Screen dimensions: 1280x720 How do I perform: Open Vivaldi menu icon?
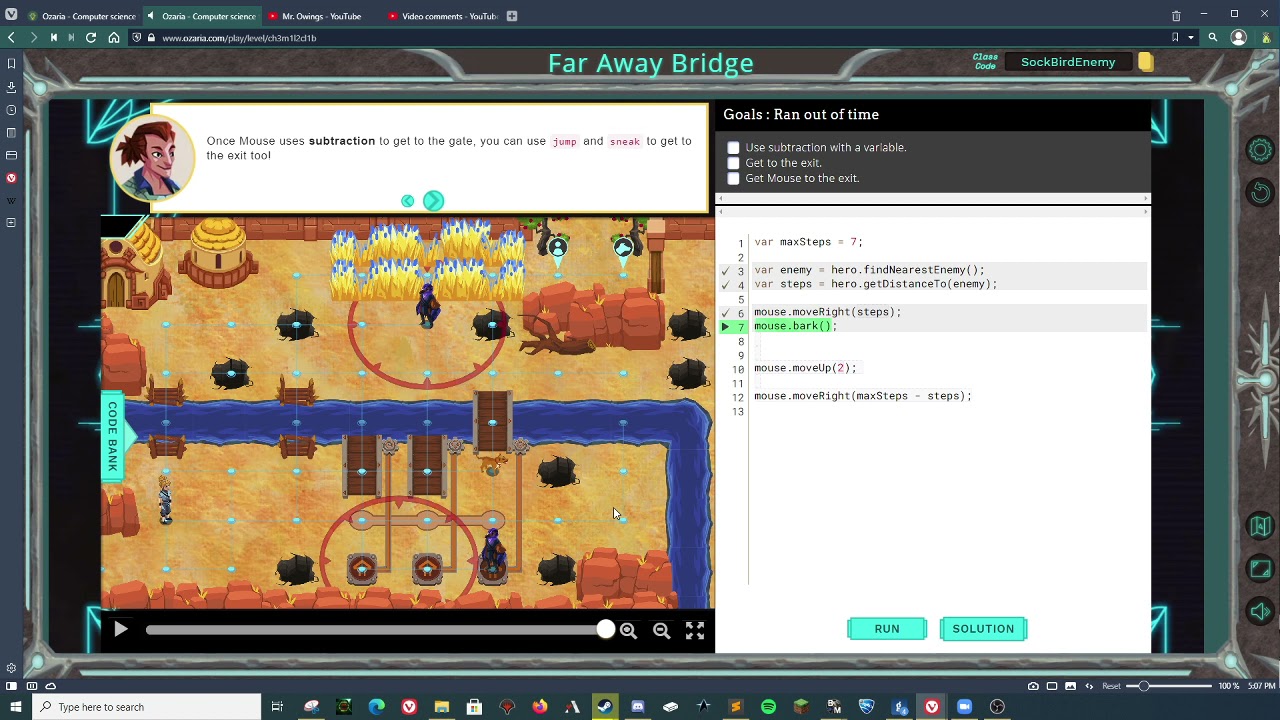pos(11,15)
